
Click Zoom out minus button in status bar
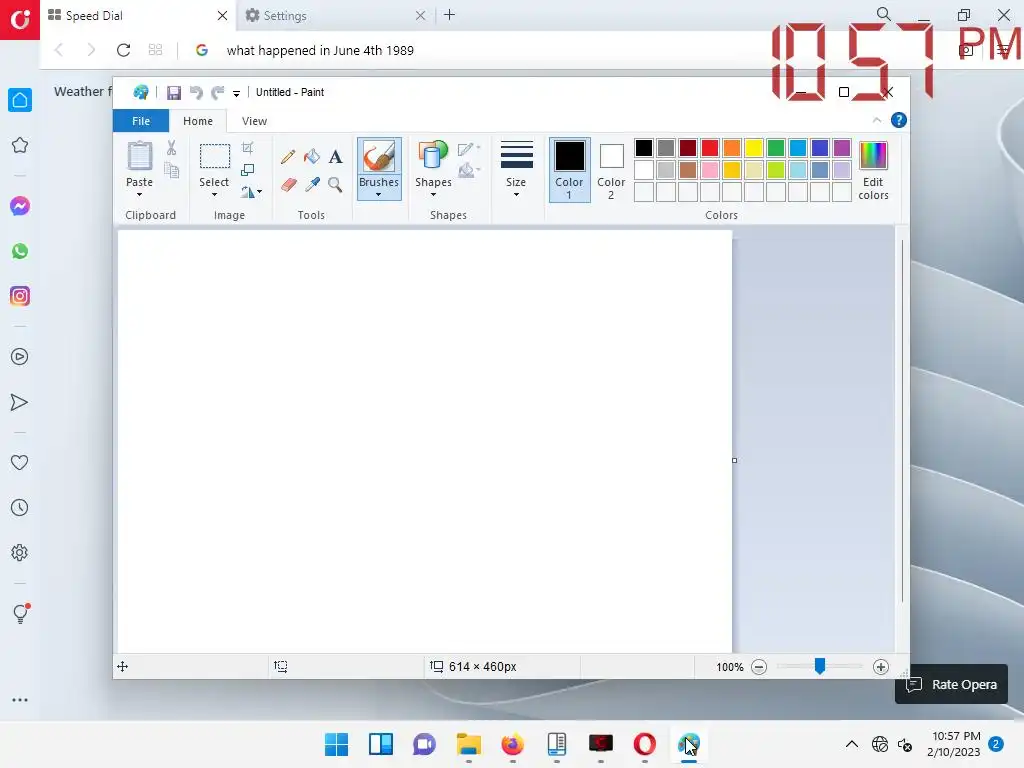[758, 667]
